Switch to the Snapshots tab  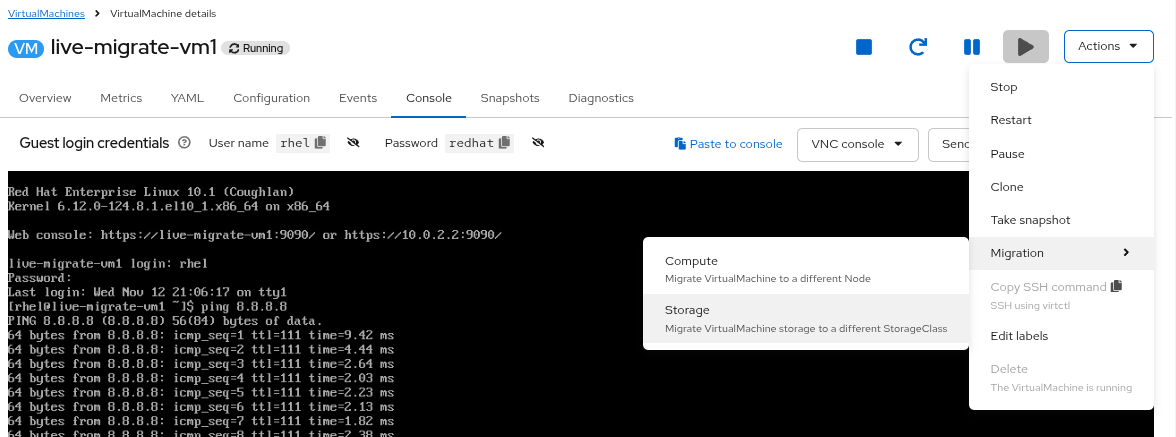click(x=509, y=98)
